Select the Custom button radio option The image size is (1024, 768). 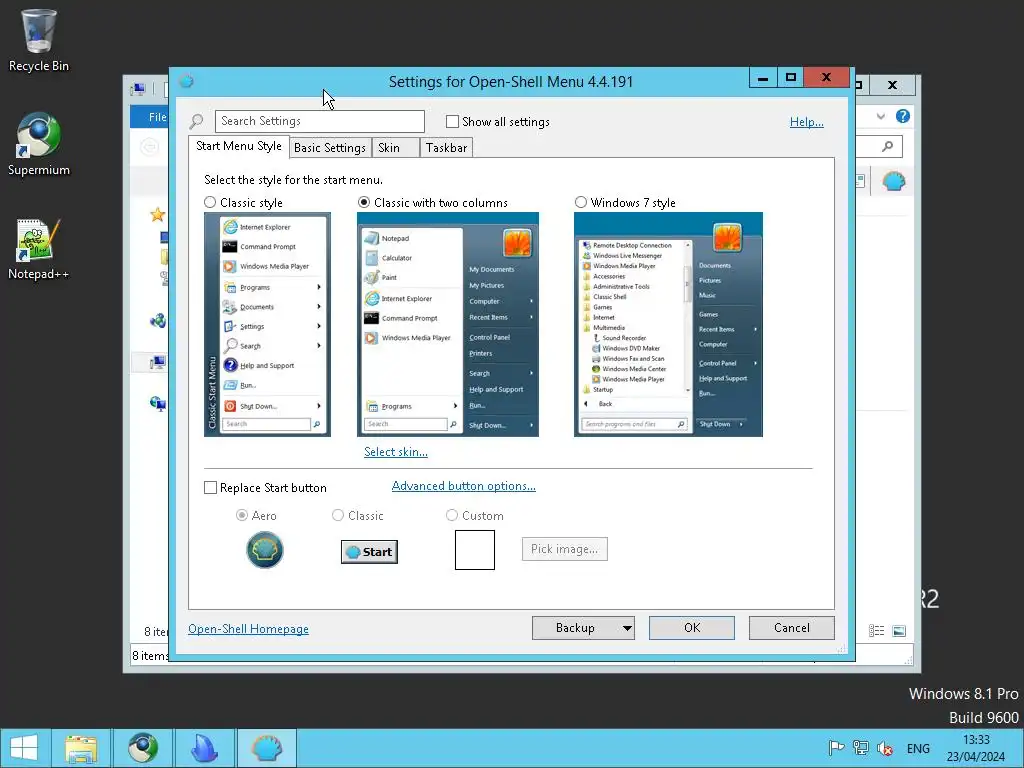pos(451,515)
